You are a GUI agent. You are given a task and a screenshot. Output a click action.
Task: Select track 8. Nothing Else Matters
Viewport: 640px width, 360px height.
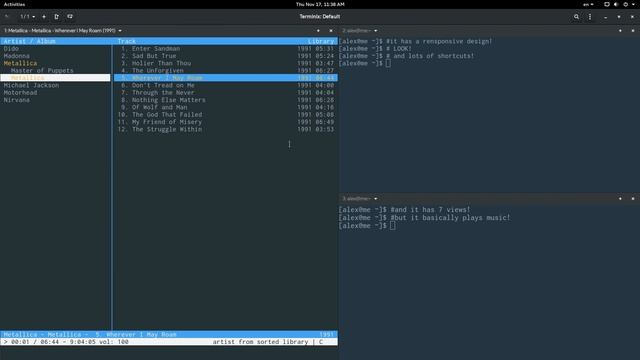coord(226,100)
